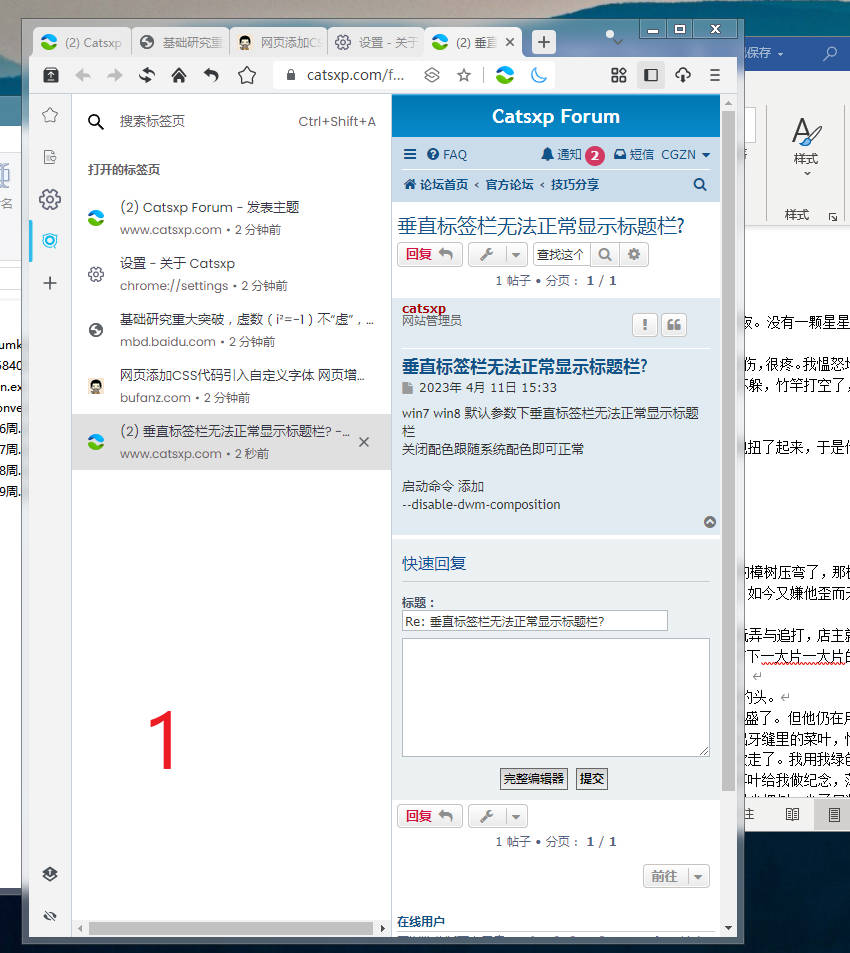Switch to the 设置 - 关于 tab in tab strip

pyautogui.click(x=376, y=42)
